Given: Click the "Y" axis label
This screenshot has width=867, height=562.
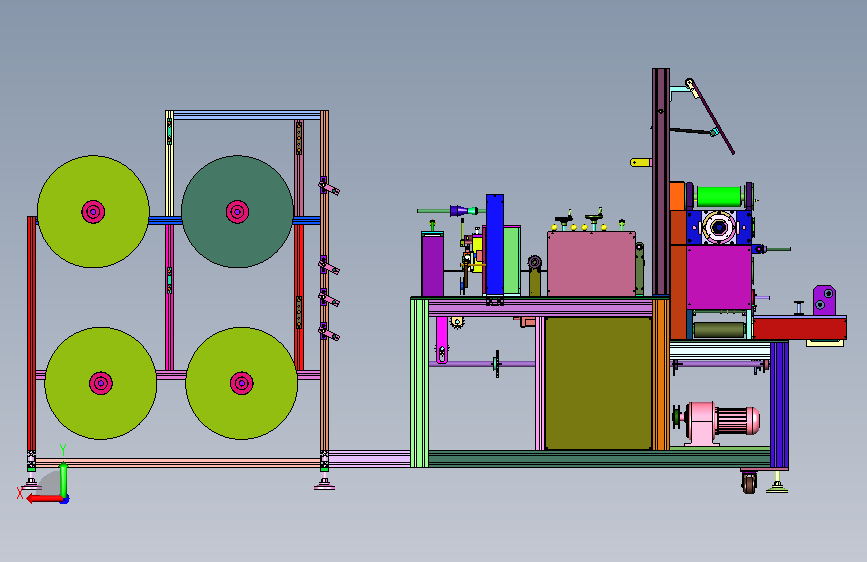Looking at the screenshot, I should tap(63, 450).
